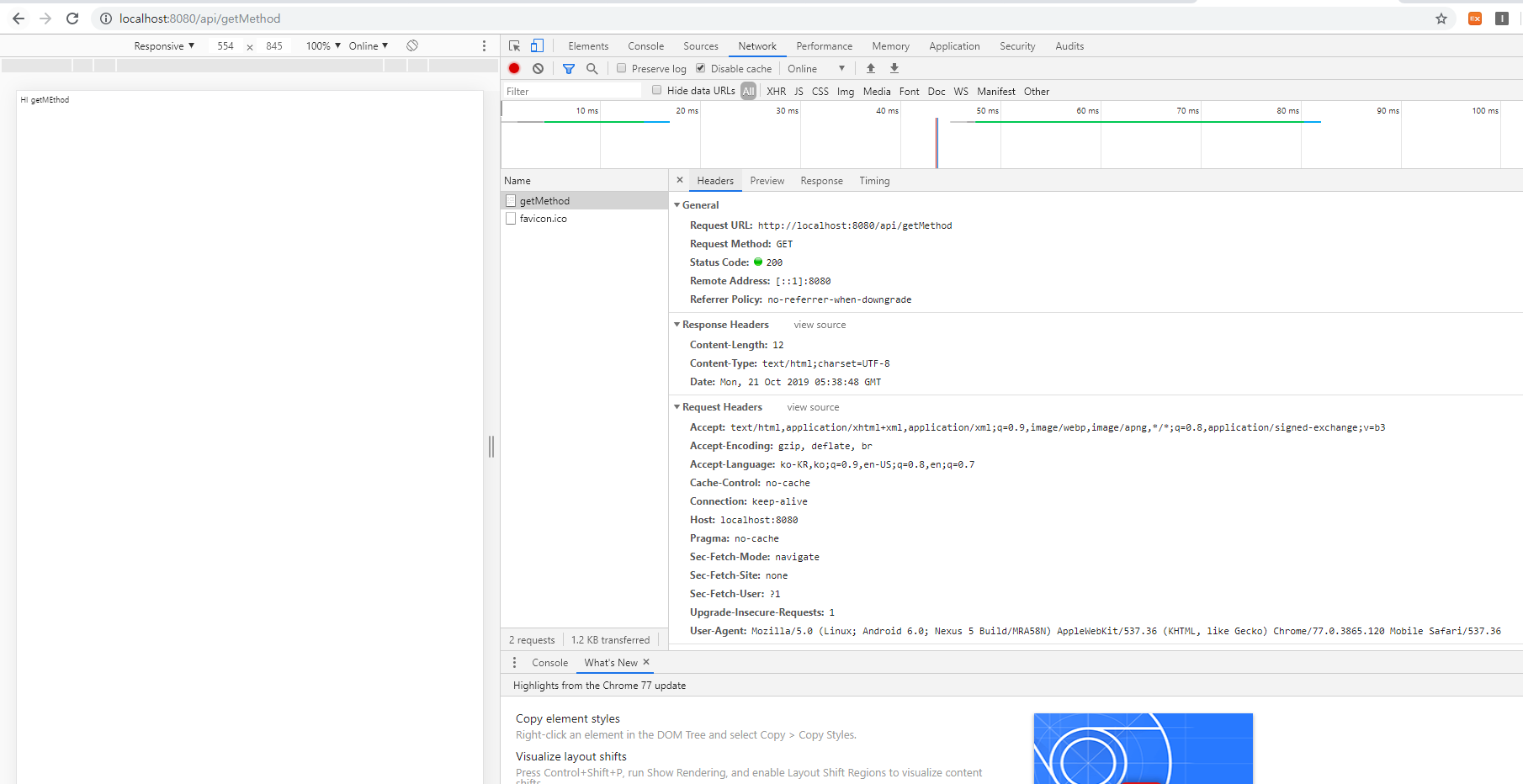Toggle the network filter funnel icon
This screenshot has width=1523, height=784.
point(569,69)
